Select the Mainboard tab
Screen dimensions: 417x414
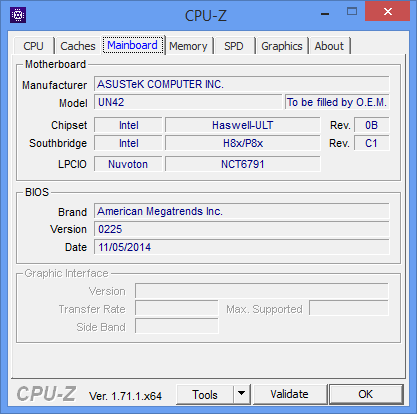(133, 45)
